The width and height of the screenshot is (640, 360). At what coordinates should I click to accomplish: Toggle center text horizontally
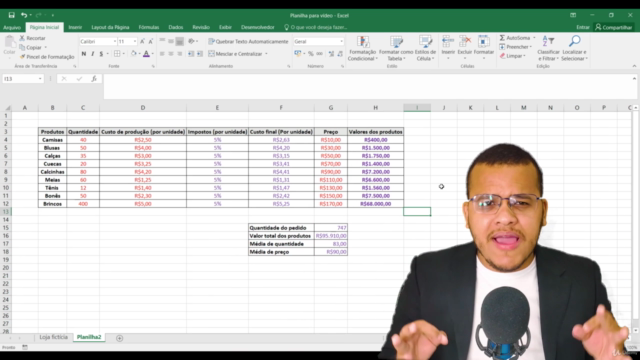[x=171, y=53]
